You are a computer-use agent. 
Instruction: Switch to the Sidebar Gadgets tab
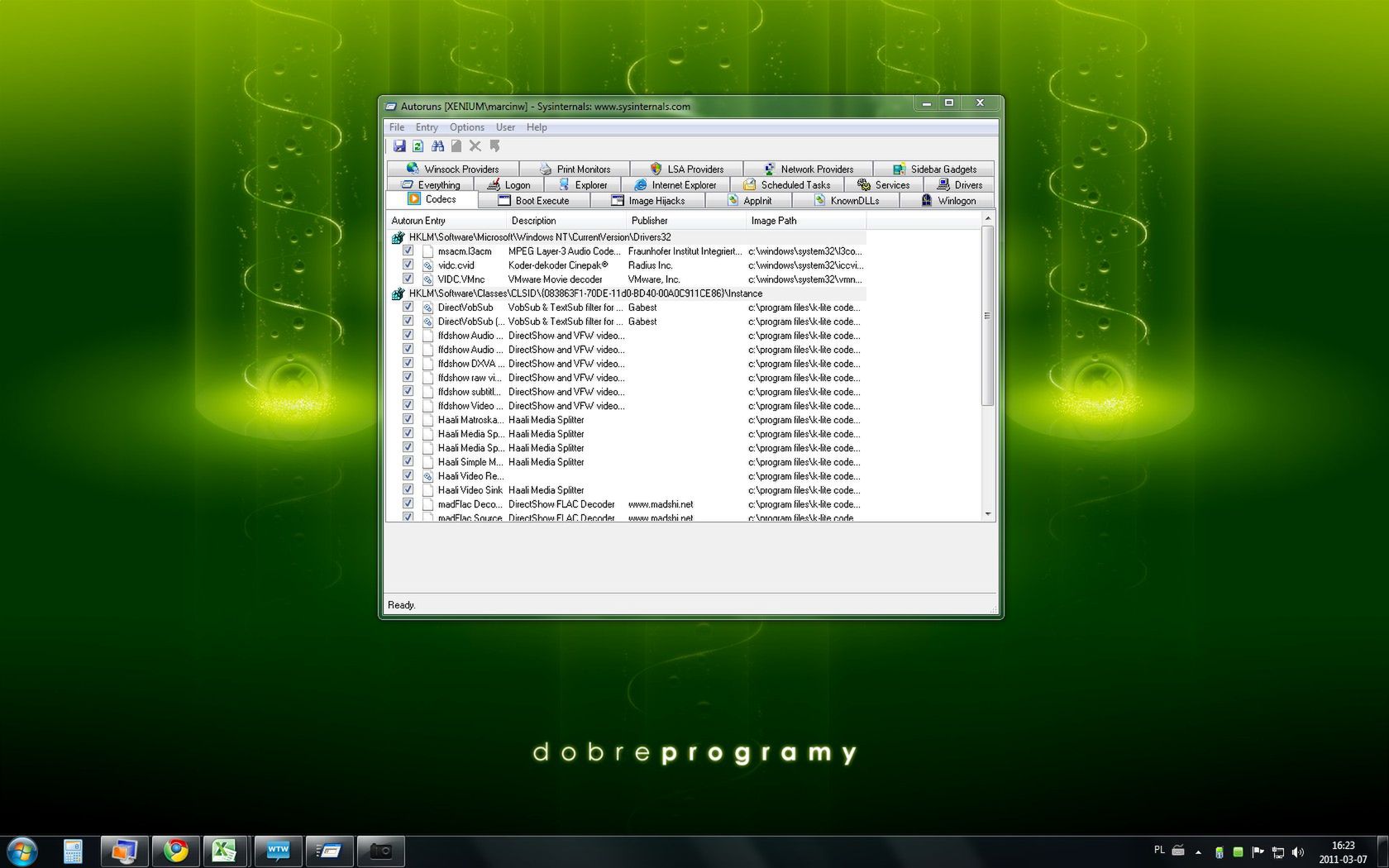[934, 169]
